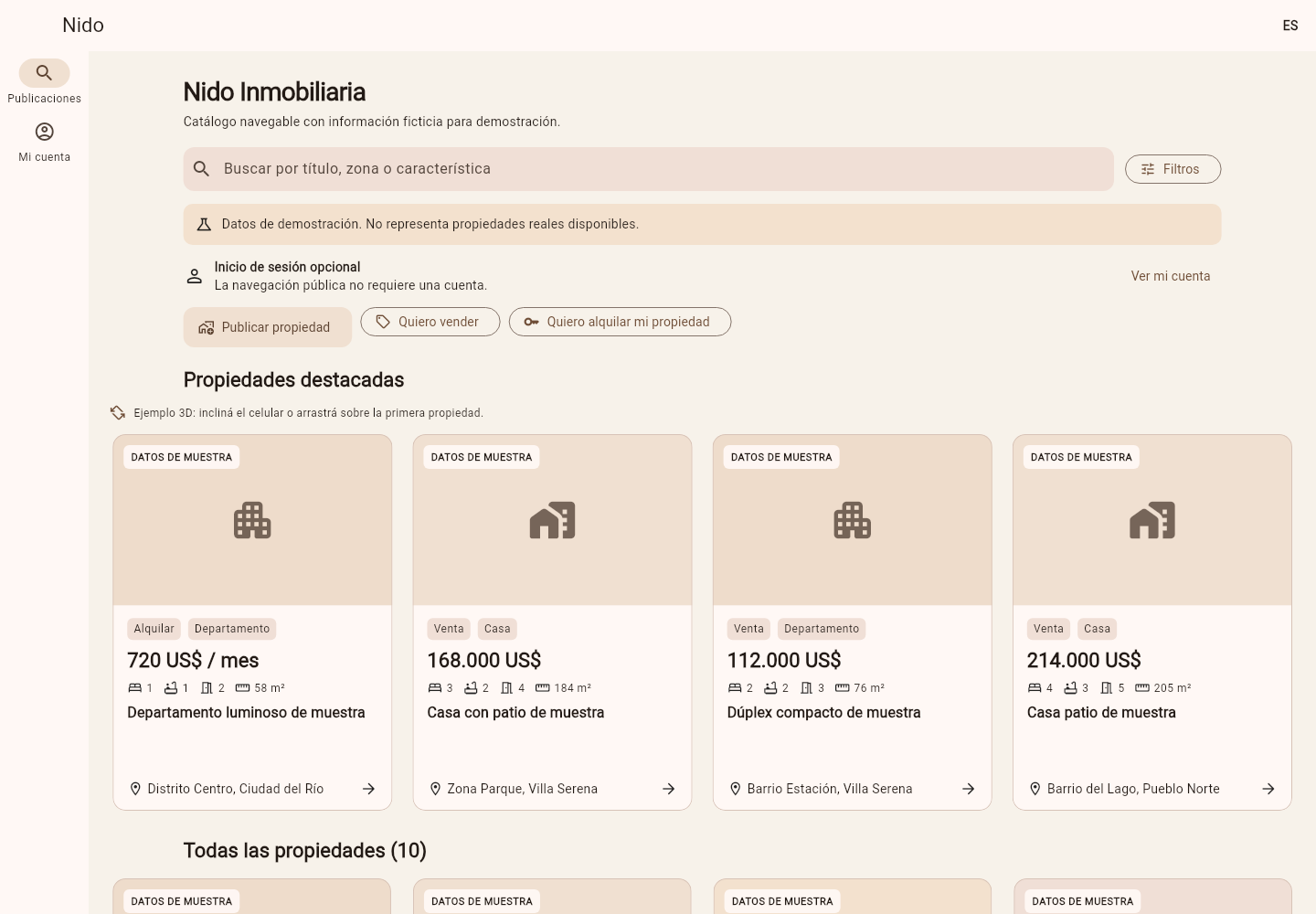The width and height of the screenshot is (1316, 914).
Task: Click arrow on Zona Parque, Villa Serena card
Action: (x=668, y=789)
